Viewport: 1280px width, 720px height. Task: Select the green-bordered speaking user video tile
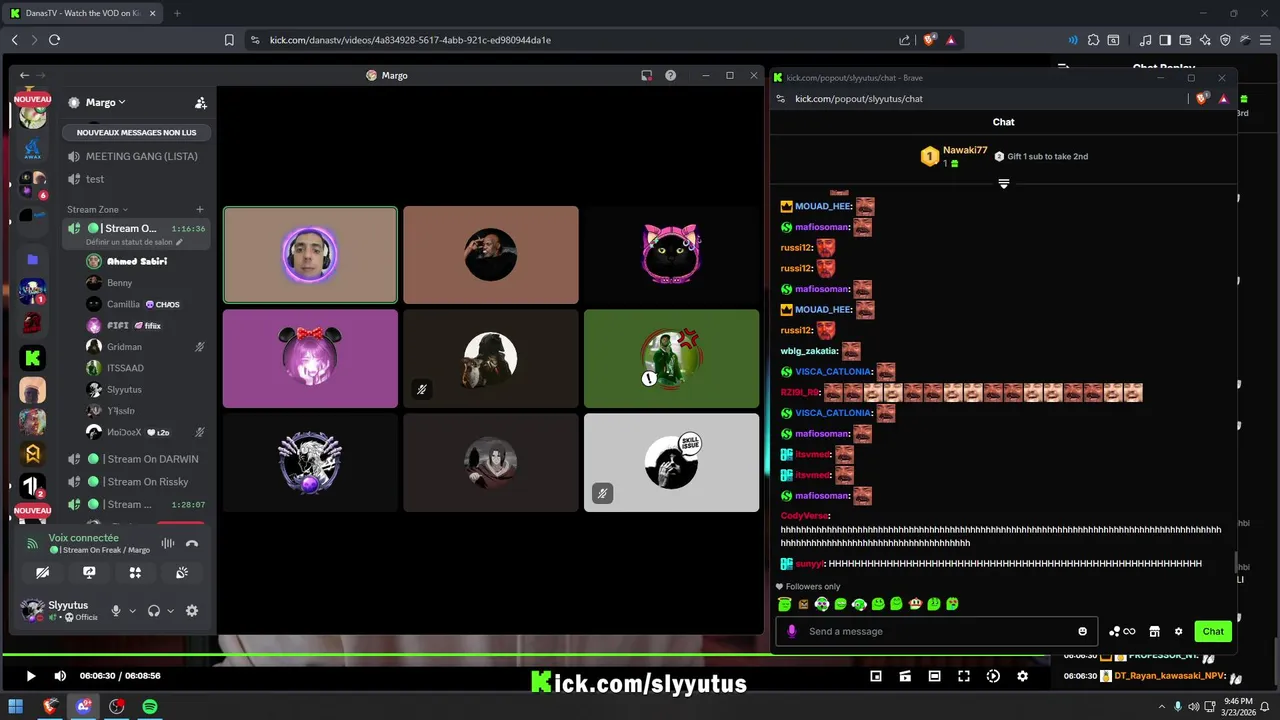(x=310, y=255)
